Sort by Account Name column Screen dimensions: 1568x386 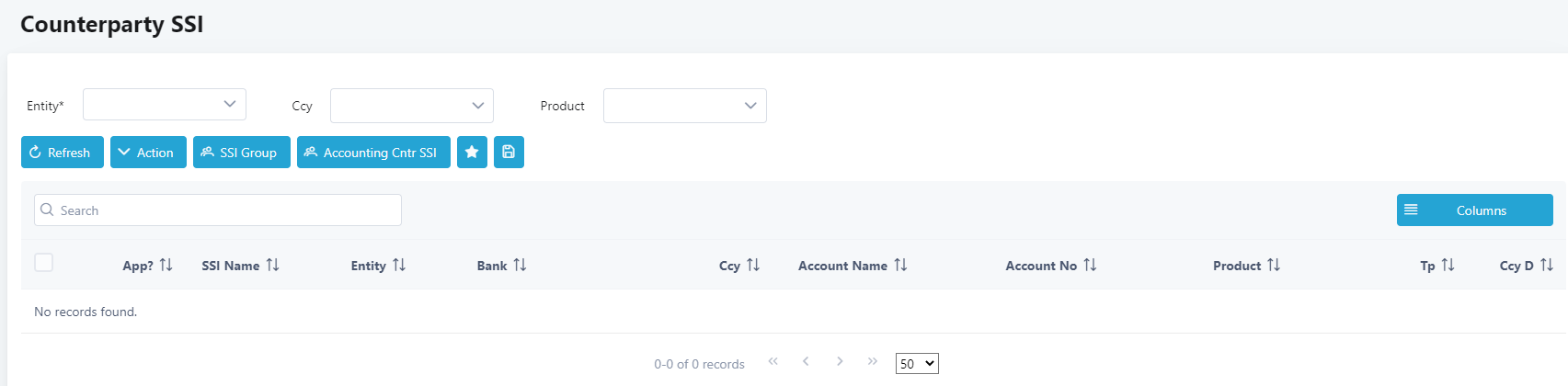pos(900,265)
